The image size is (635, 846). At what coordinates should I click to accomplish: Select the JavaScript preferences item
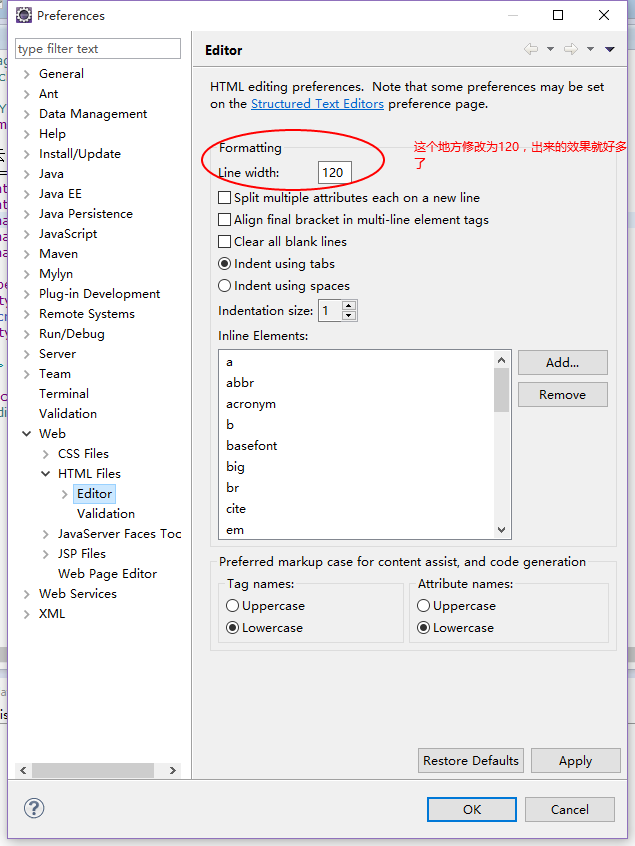(68, 234)
